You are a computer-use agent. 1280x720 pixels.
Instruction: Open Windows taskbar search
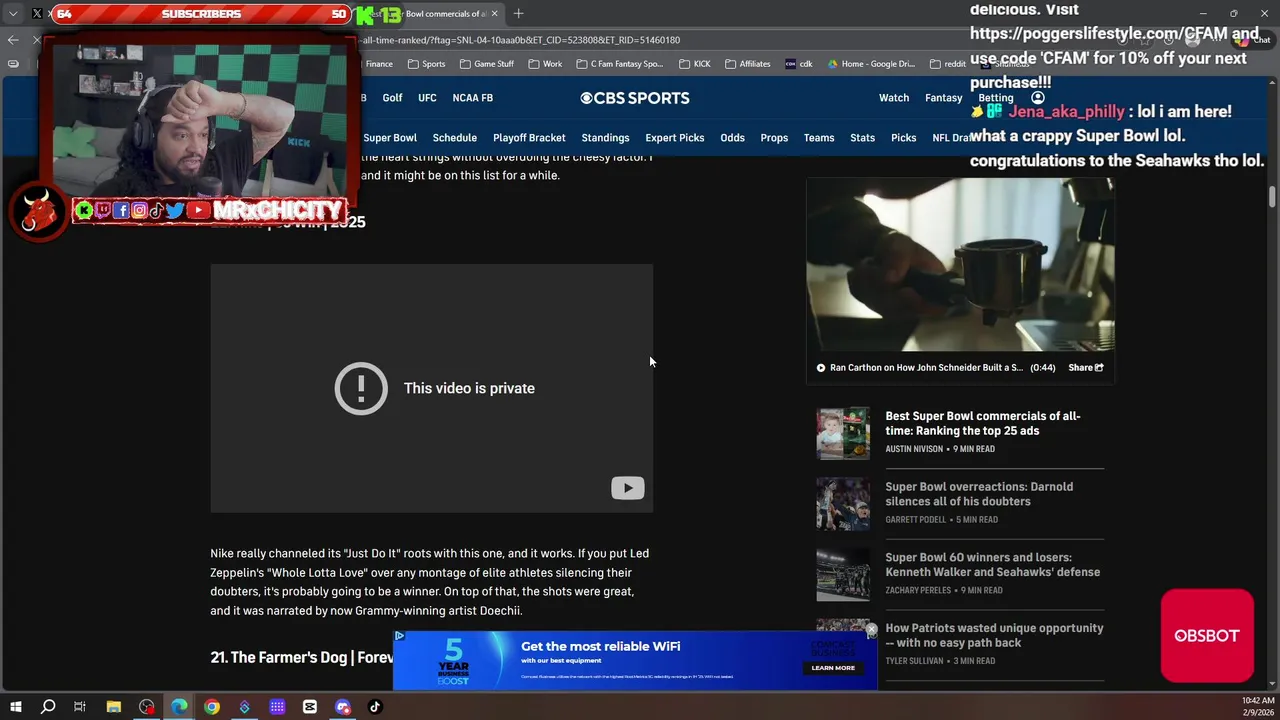pyautogui.click(x=47, y=707)
